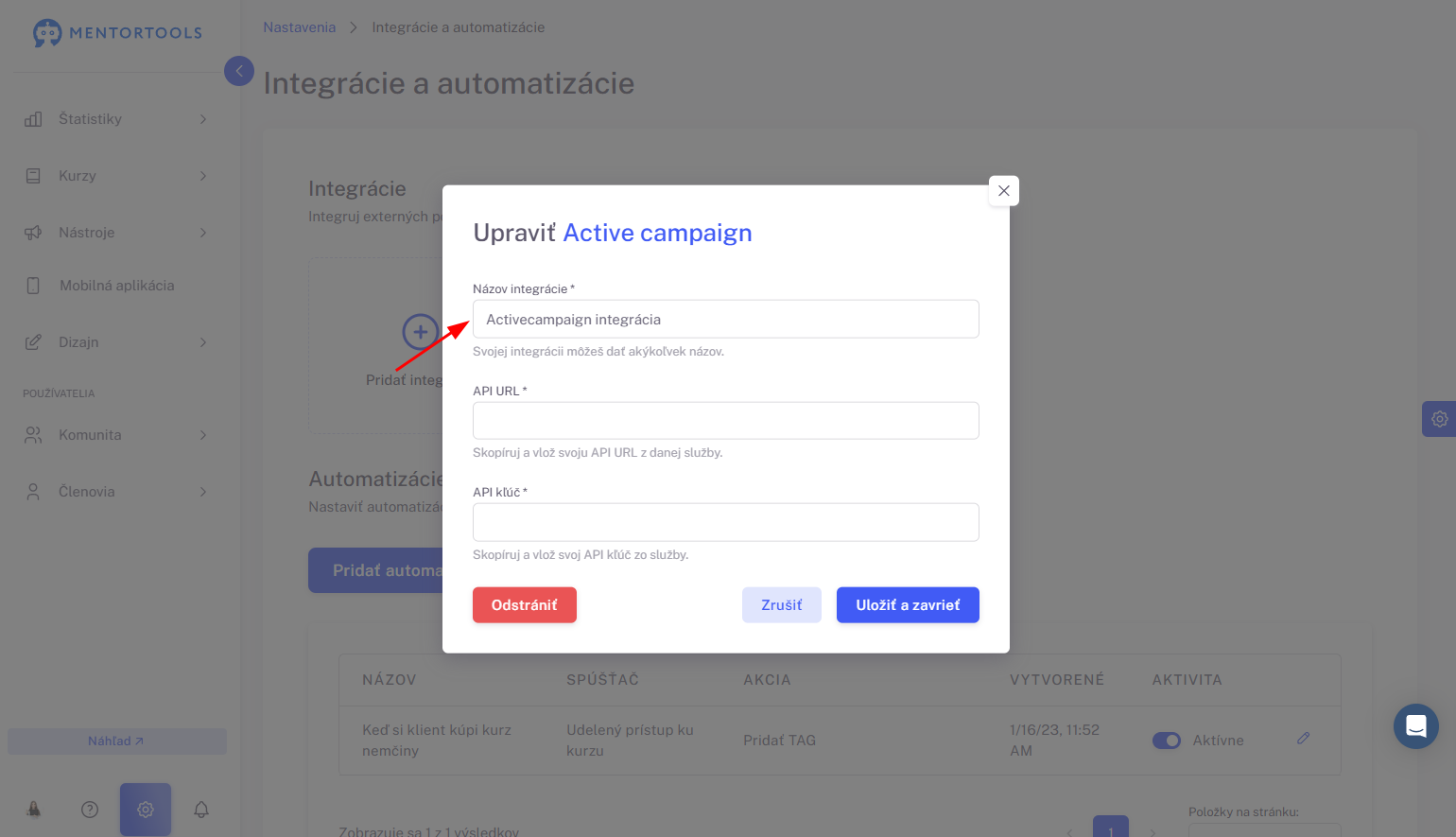Collapse the sidebar with the round arrow button
Screen dimensions: 1456x837
click(239, 70)
